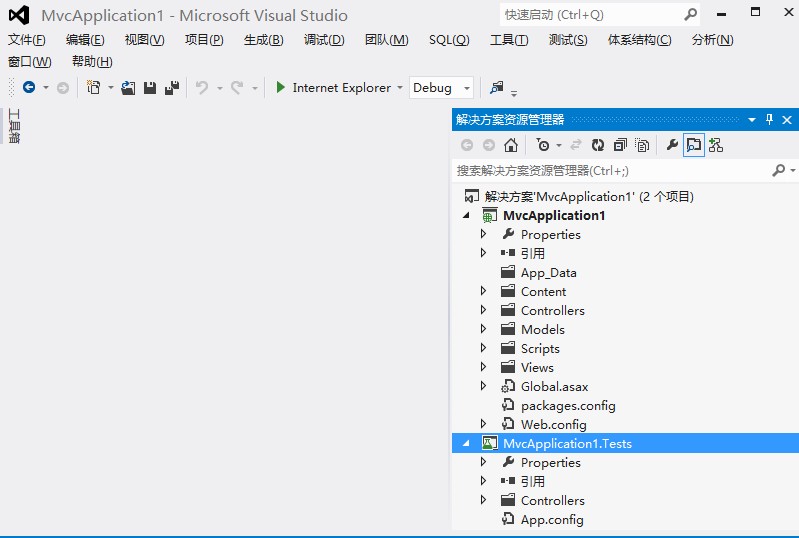Screen dimensions: 799x538
Task: Start debugging in Internet Explorer
Action: [342, 88]
